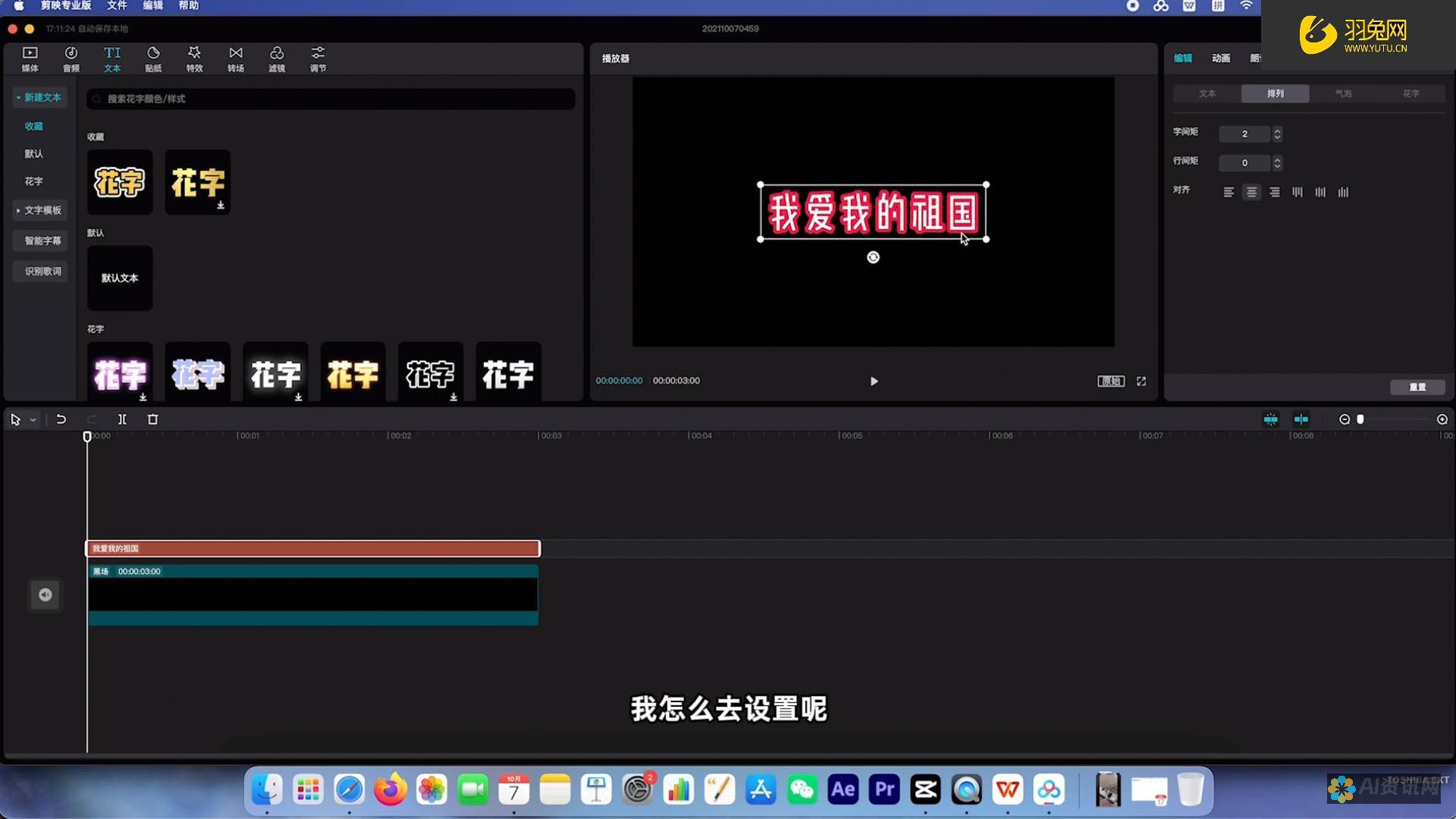
Task: Select the 我爱我的祖国 text clip on timeline
Action: coord(312,548)
